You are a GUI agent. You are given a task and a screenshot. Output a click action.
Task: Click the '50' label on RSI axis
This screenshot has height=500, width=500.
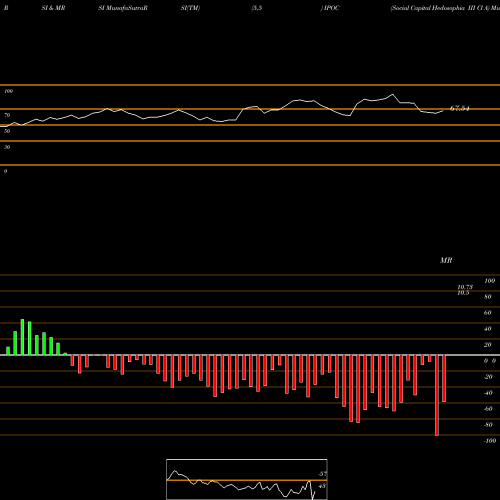point(7,131)
